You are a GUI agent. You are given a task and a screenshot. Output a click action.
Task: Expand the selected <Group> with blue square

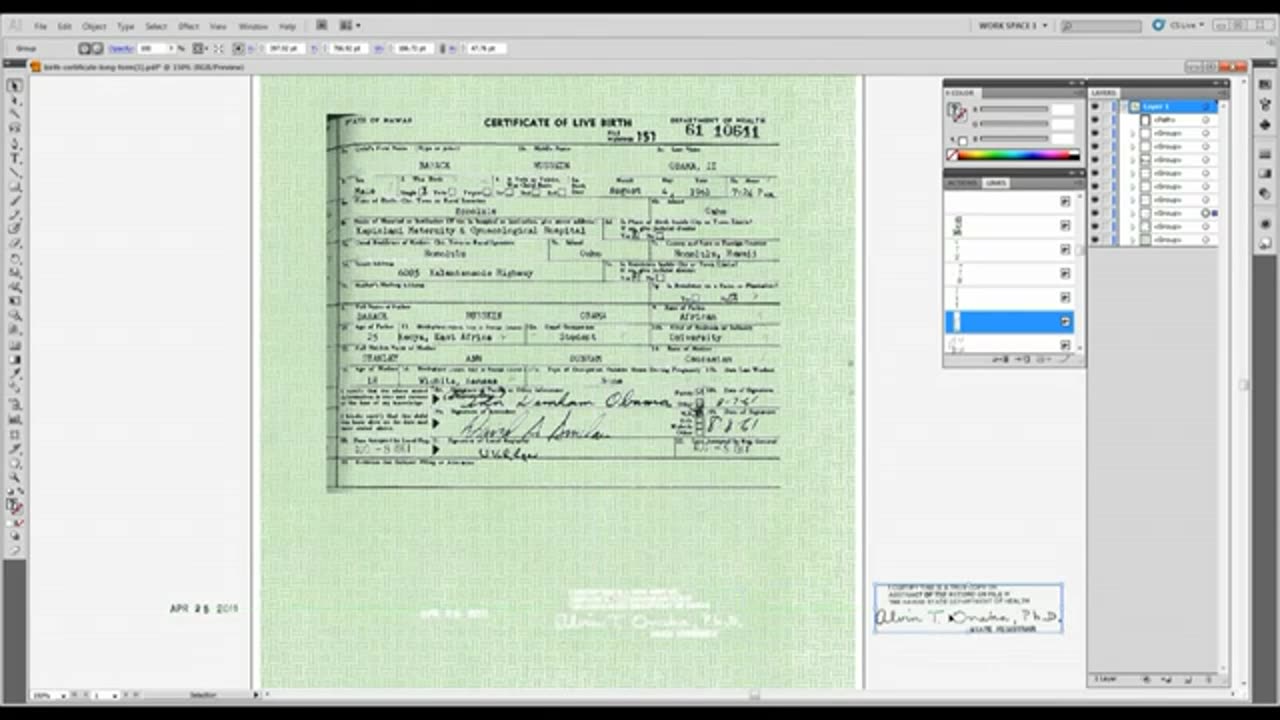point(1132,213)
